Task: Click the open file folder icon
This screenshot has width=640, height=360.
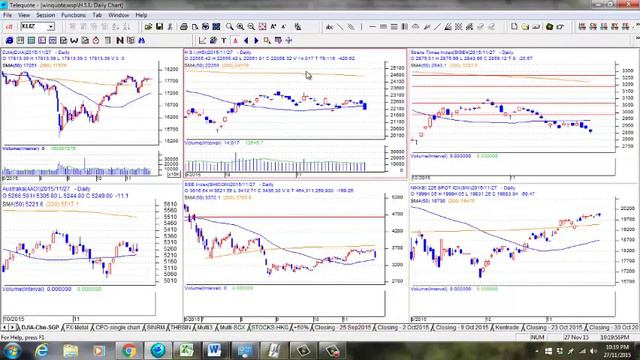Action: (x=149, y=27)
